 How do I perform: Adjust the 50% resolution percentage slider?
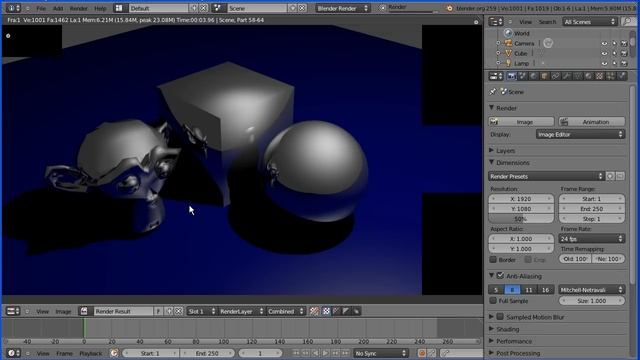click(x=521, y=219)
